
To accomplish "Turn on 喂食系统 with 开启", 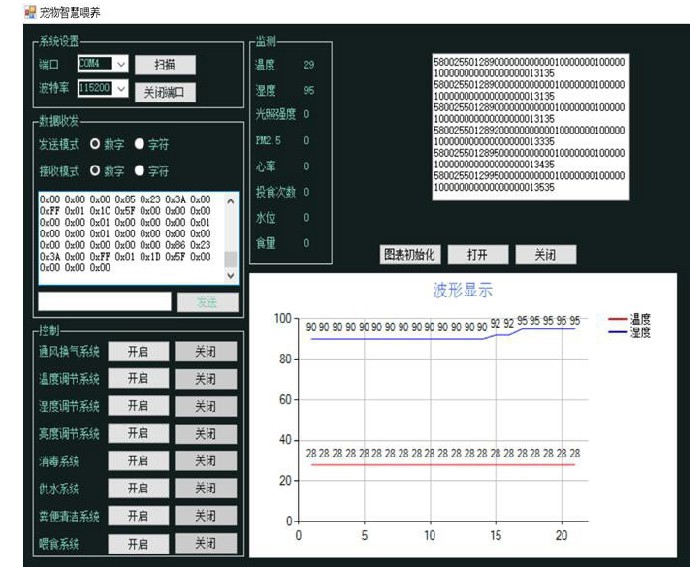I will pos(139,544).
